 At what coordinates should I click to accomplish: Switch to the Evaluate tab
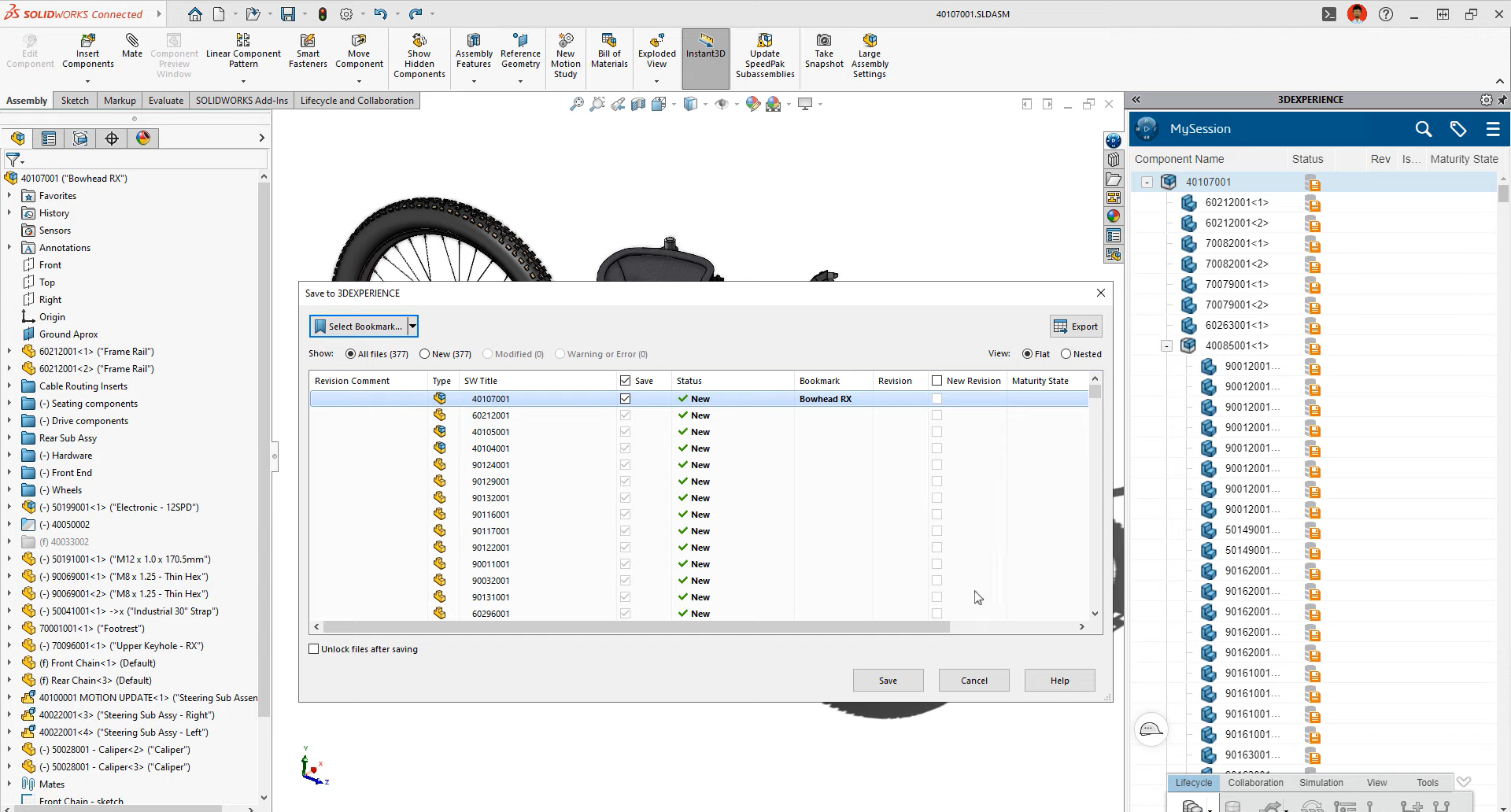coord(165,101)
